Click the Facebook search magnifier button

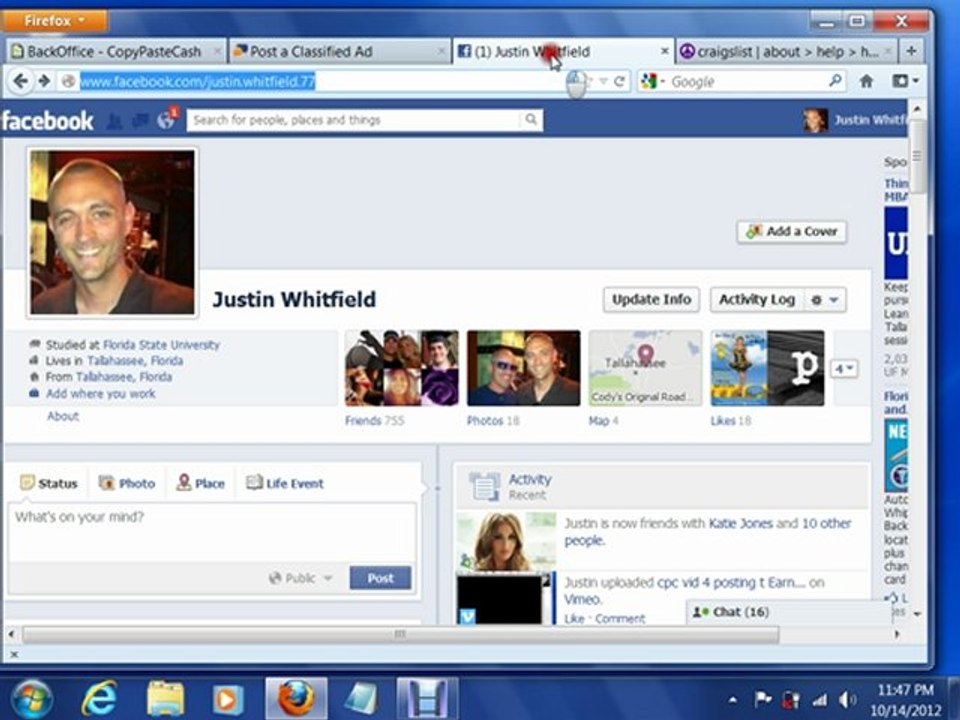pos(531,119)
